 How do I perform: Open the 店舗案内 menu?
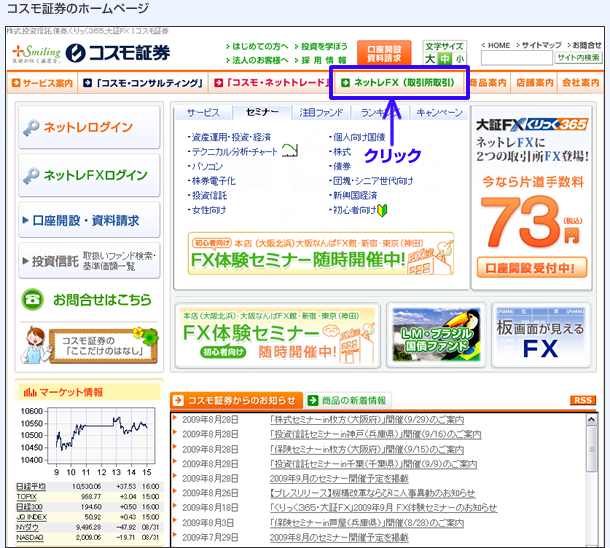pyautogui.click(x=534, y=83)
